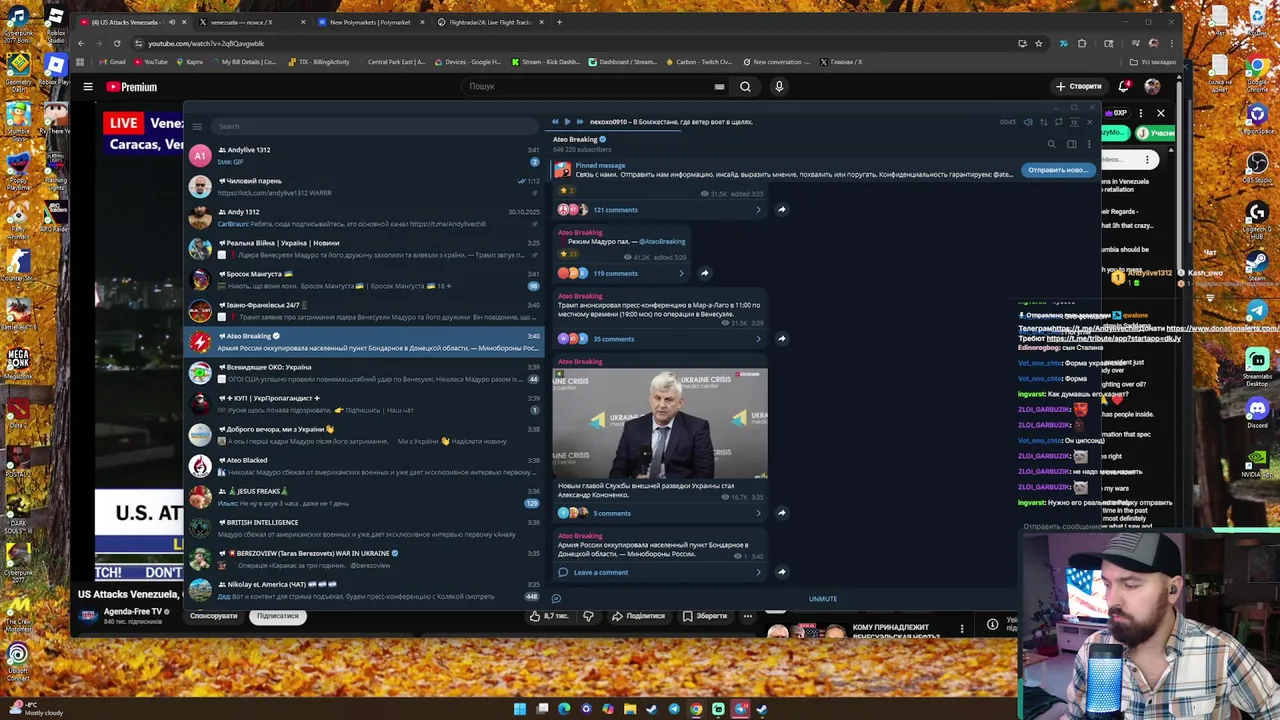Image resolution: width=1280 pixels, height=720 pixels.
Task: Open the 35 comments thread
Action: click(x=660, y=339)
